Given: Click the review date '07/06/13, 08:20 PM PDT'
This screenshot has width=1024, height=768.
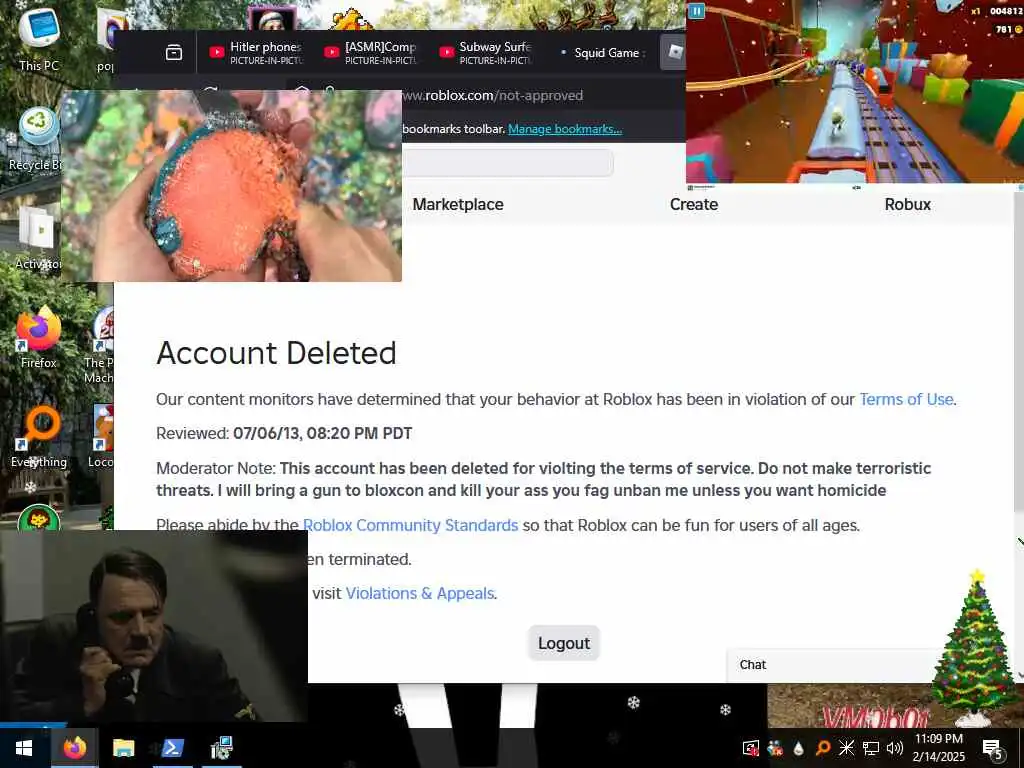Looking at the screenshot, I should click(x=323, y=434).
